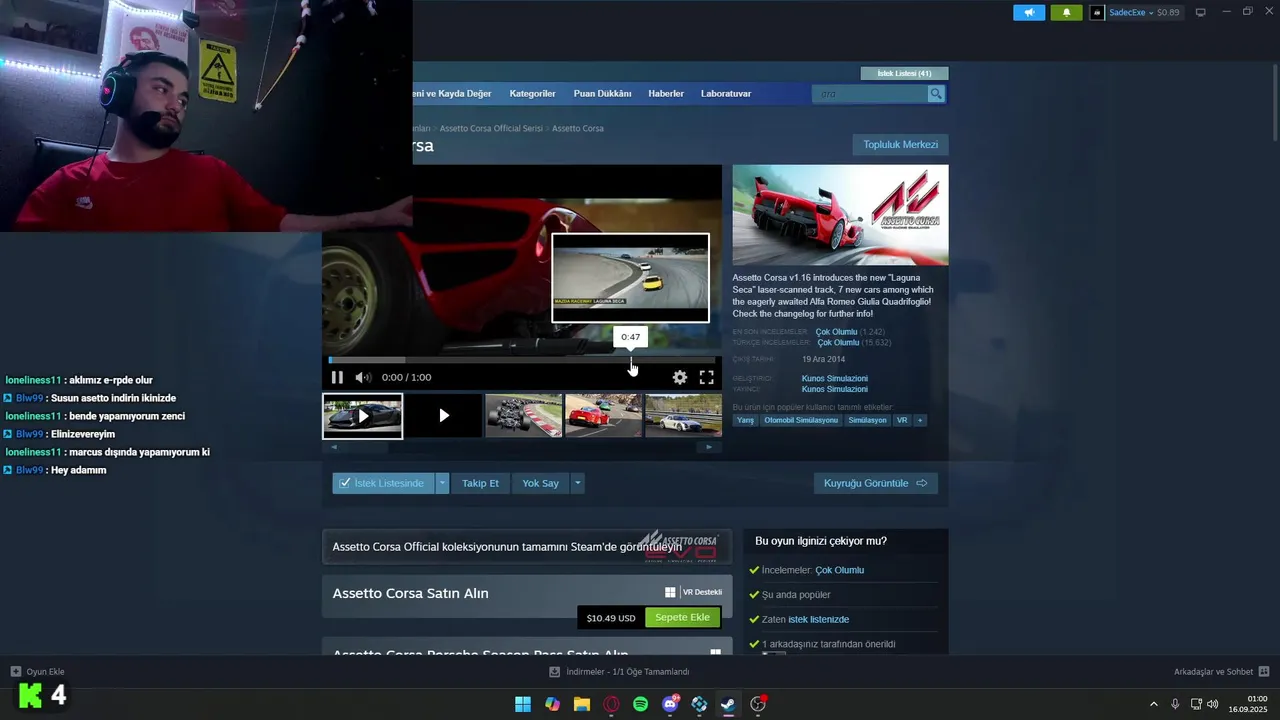This screenshot has width=1280, height=720.
Task: Select the Simülasyon tag
Action: click(867, 420)
